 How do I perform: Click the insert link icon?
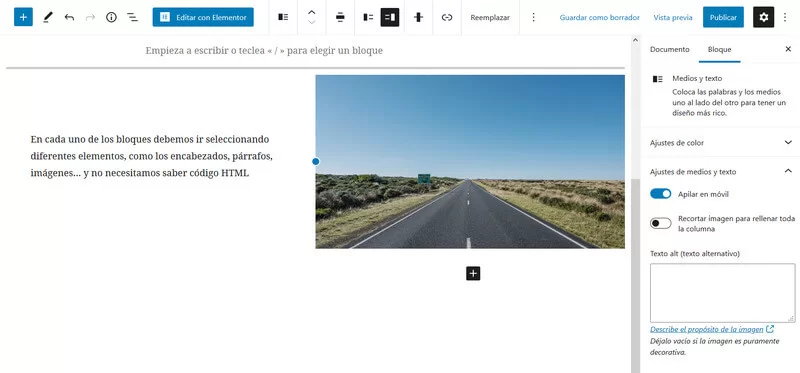pos(447,17)
